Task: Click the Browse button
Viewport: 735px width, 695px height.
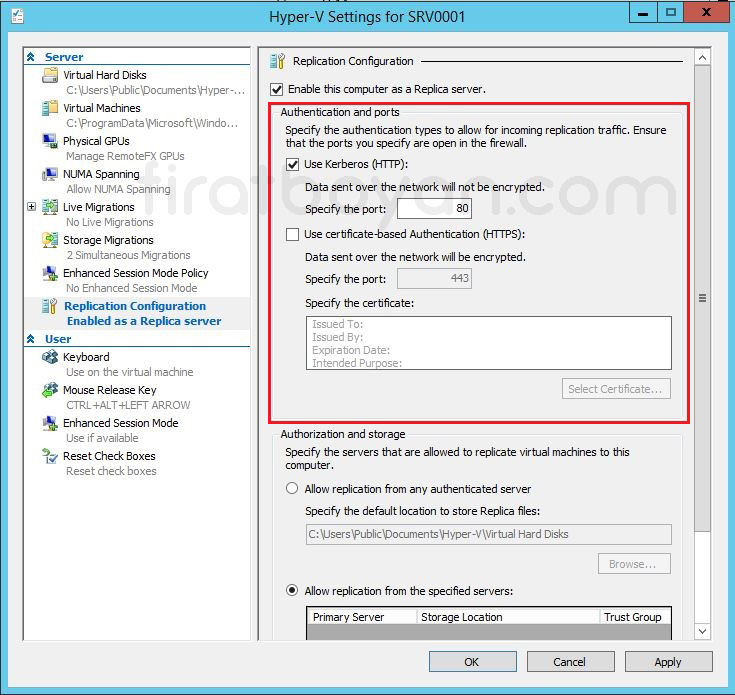Action: (x=634, y=564)
